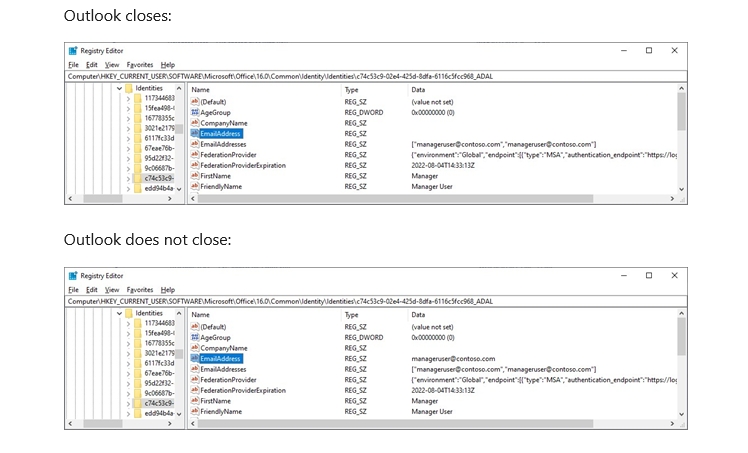Collapse the Identities key in the 'Outlook closes' window
748x453 pixels.
pyautogui.click(x=119, y=88)
